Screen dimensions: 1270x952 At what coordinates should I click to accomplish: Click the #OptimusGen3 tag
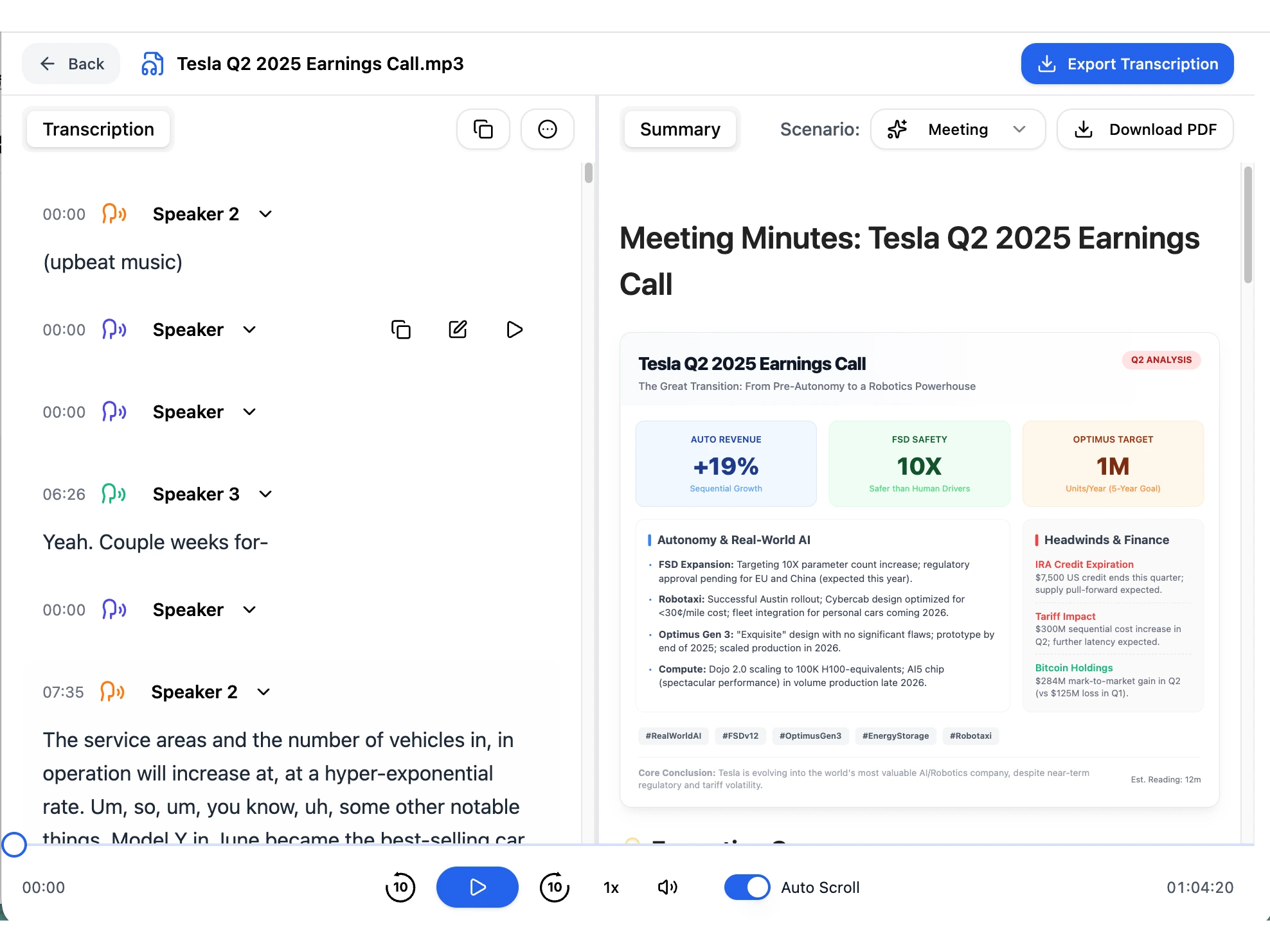click(810, 736)
